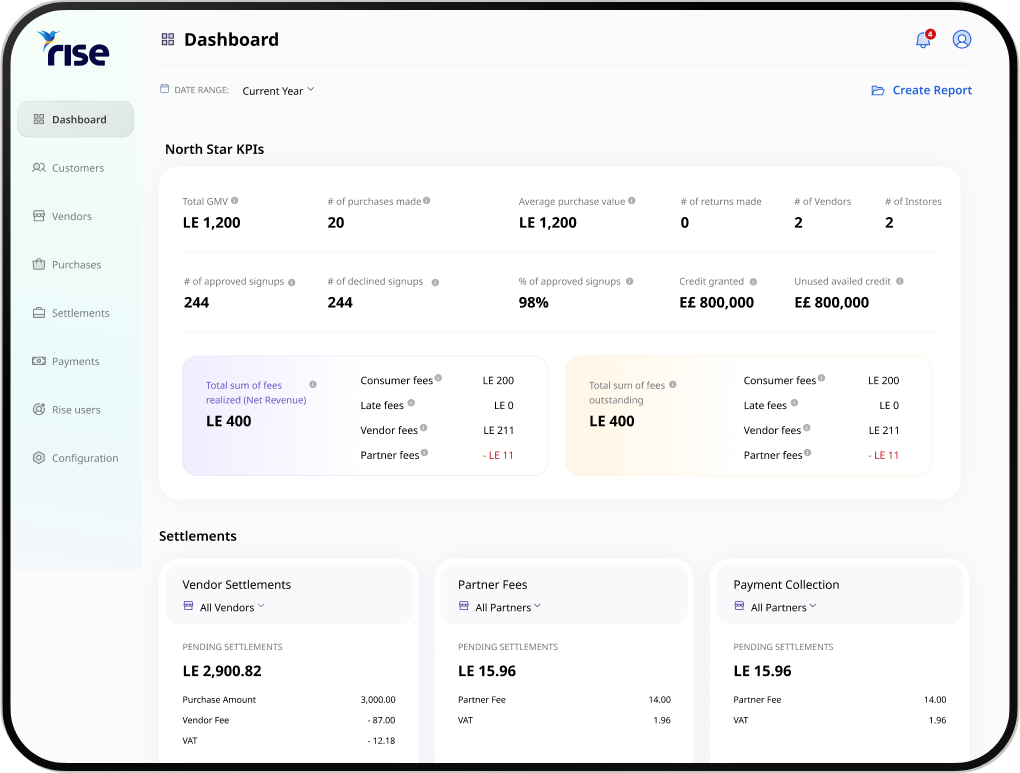Open All Partners dropdown under Partner Fees

point(507,607)
